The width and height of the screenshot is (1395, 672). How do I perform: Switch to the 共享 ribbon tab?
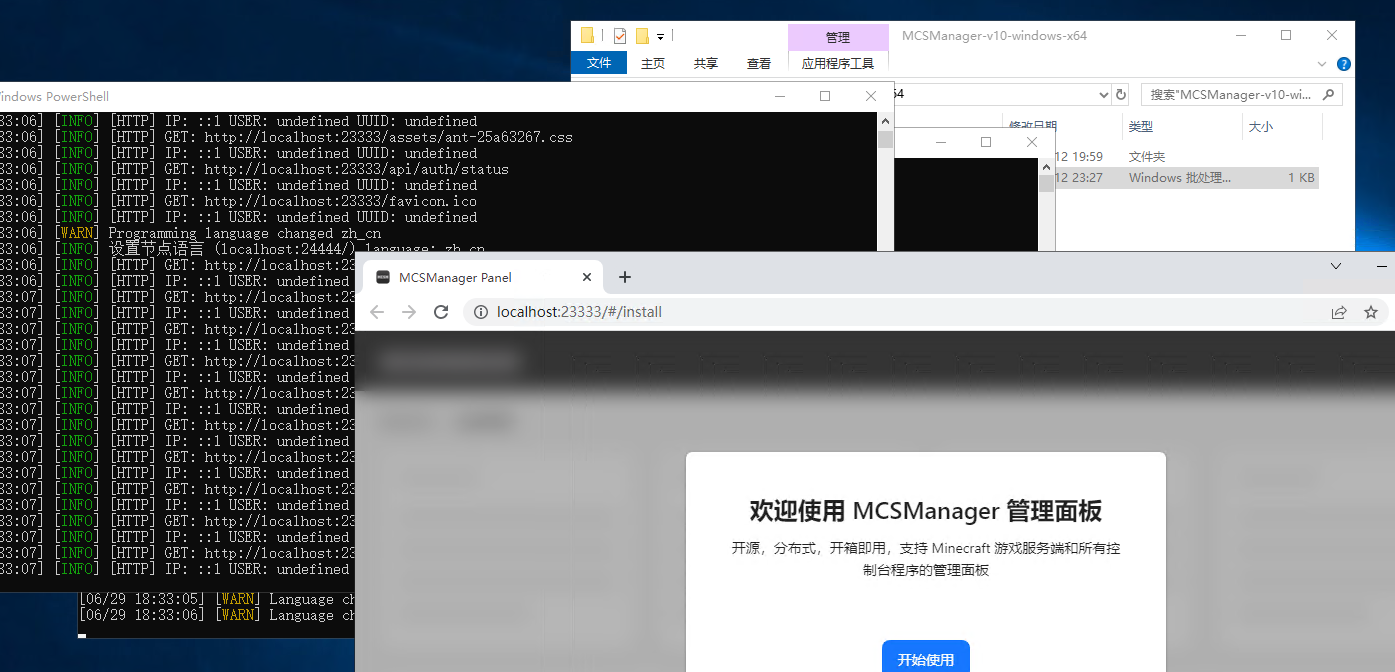coord(706,63)
